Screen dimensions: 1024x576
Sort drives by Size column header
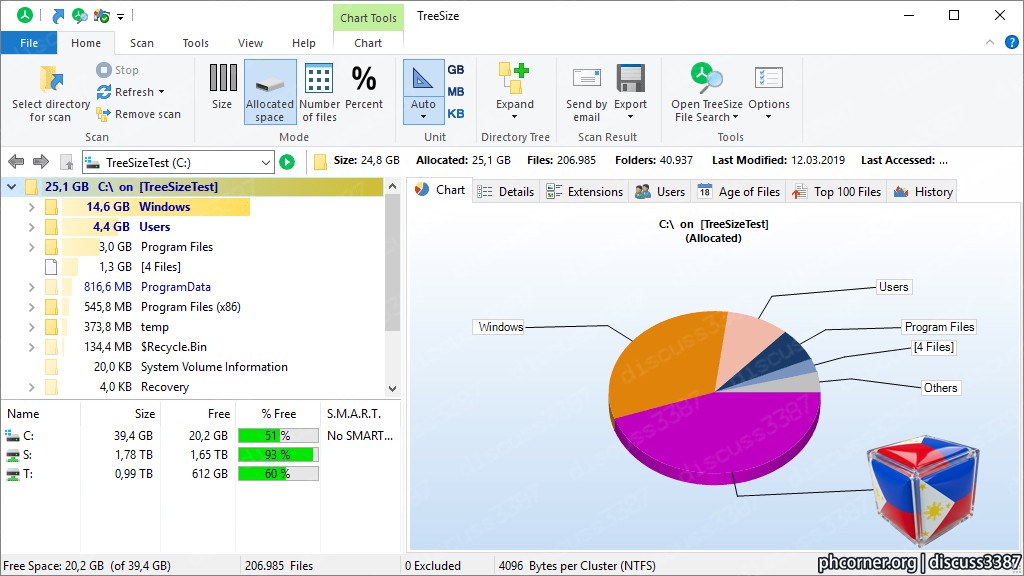[120, 414]
